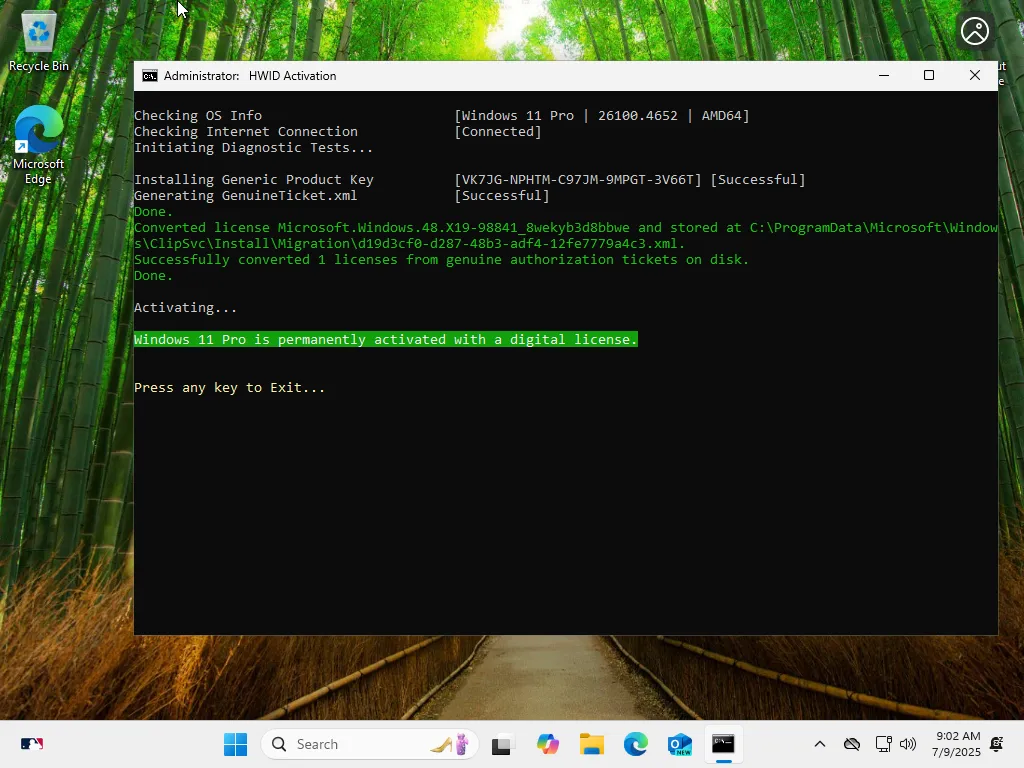Open Task View from the taskbar
The image size is (1024, 768).
(x=501, y=744)
